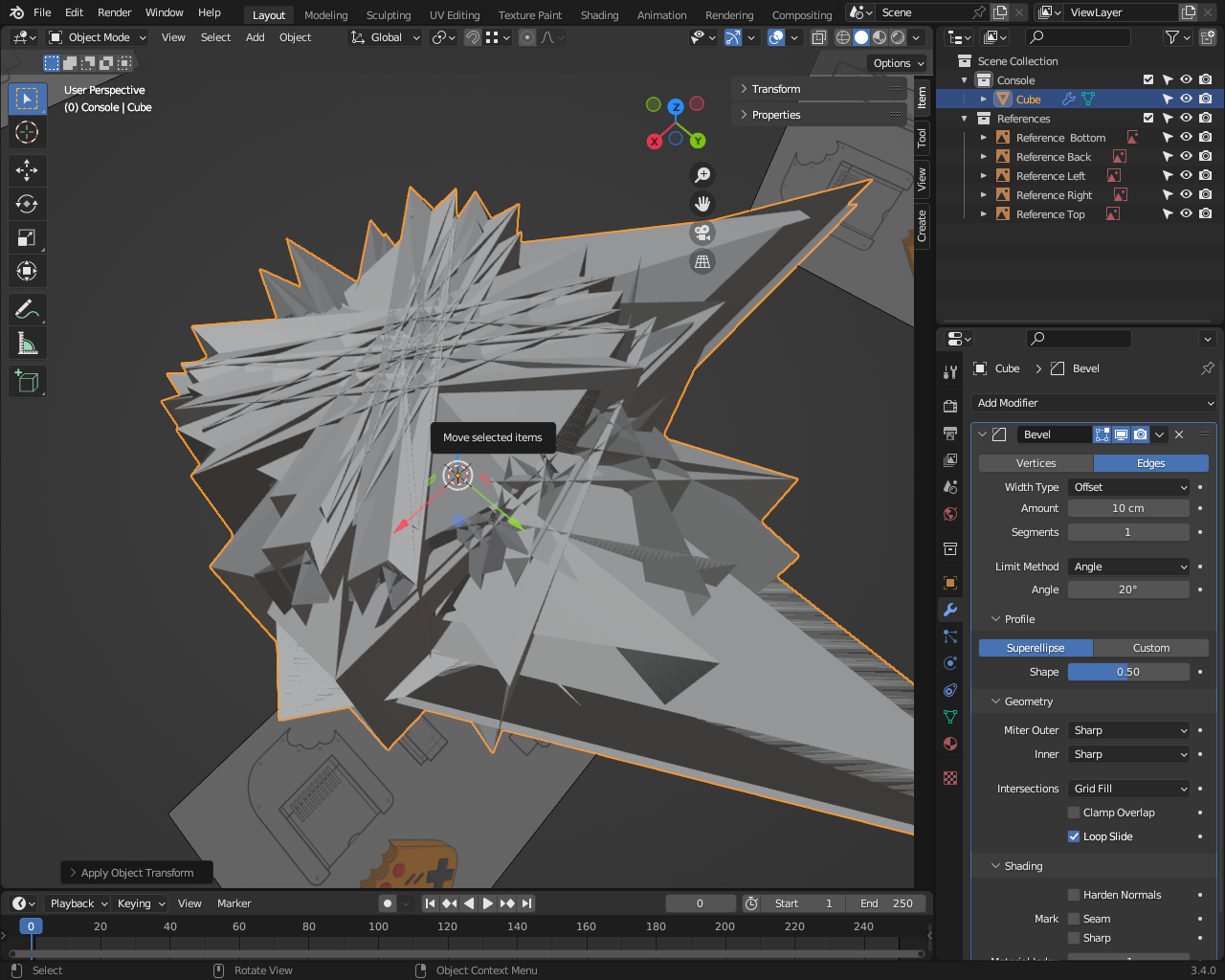This screenshot has width=1225, height=980.
Task: Switch to the Sculpting workspace tab
Action: [x=388, y=15]
